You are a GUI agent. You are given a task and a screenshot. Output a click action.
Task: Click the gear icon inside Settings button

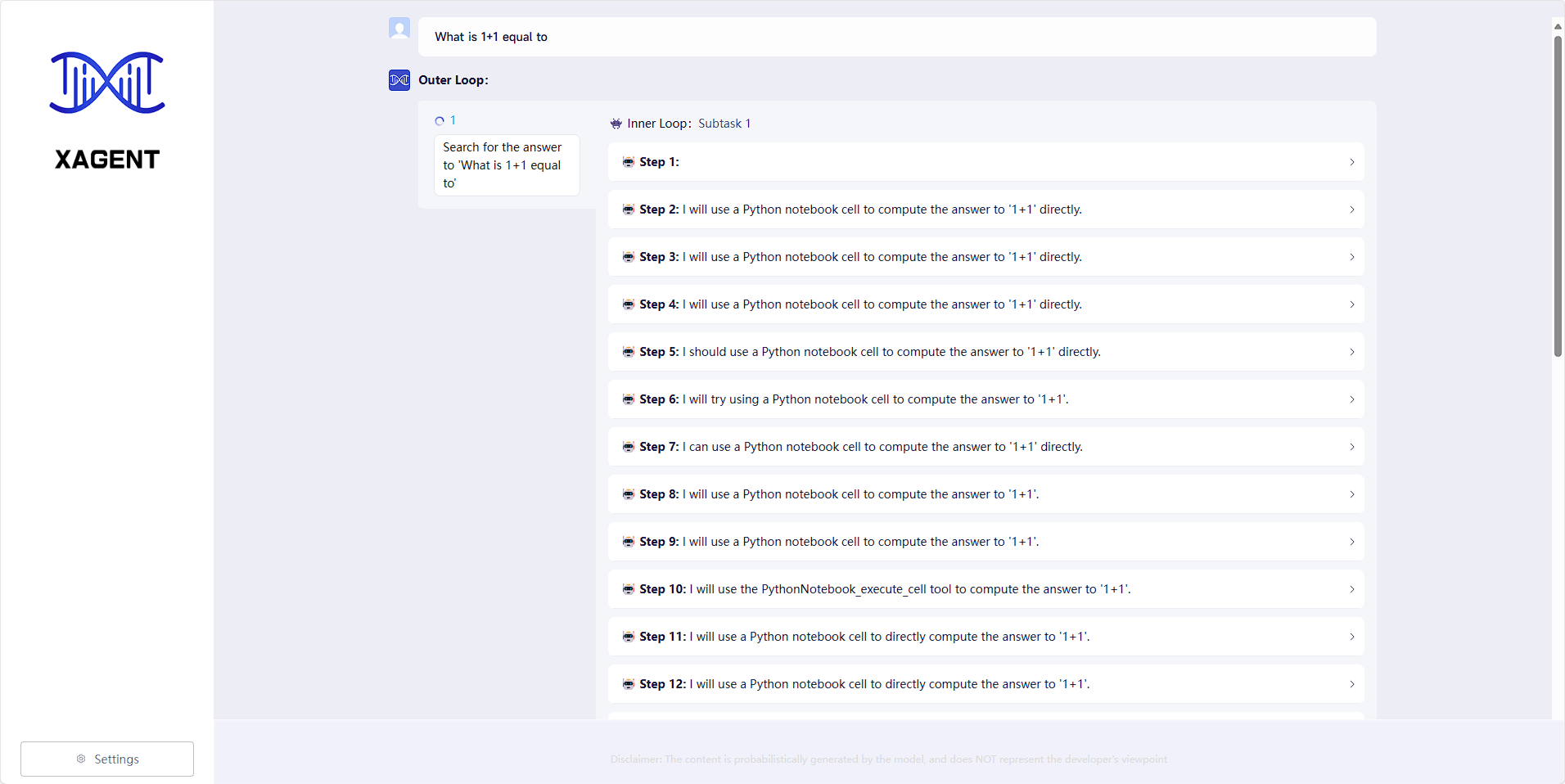[x=82, y=759]
